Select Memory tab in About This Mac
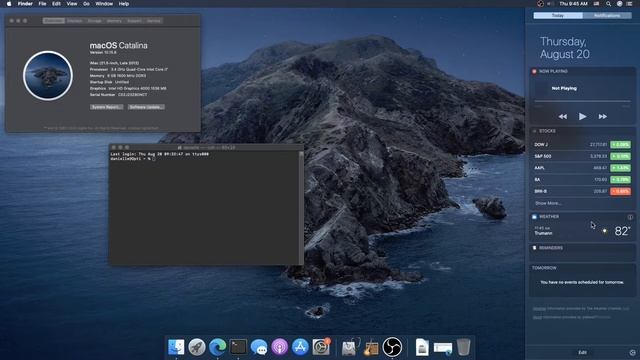The image size is (640, 360). pyautogui.click(x=114, y=20)
